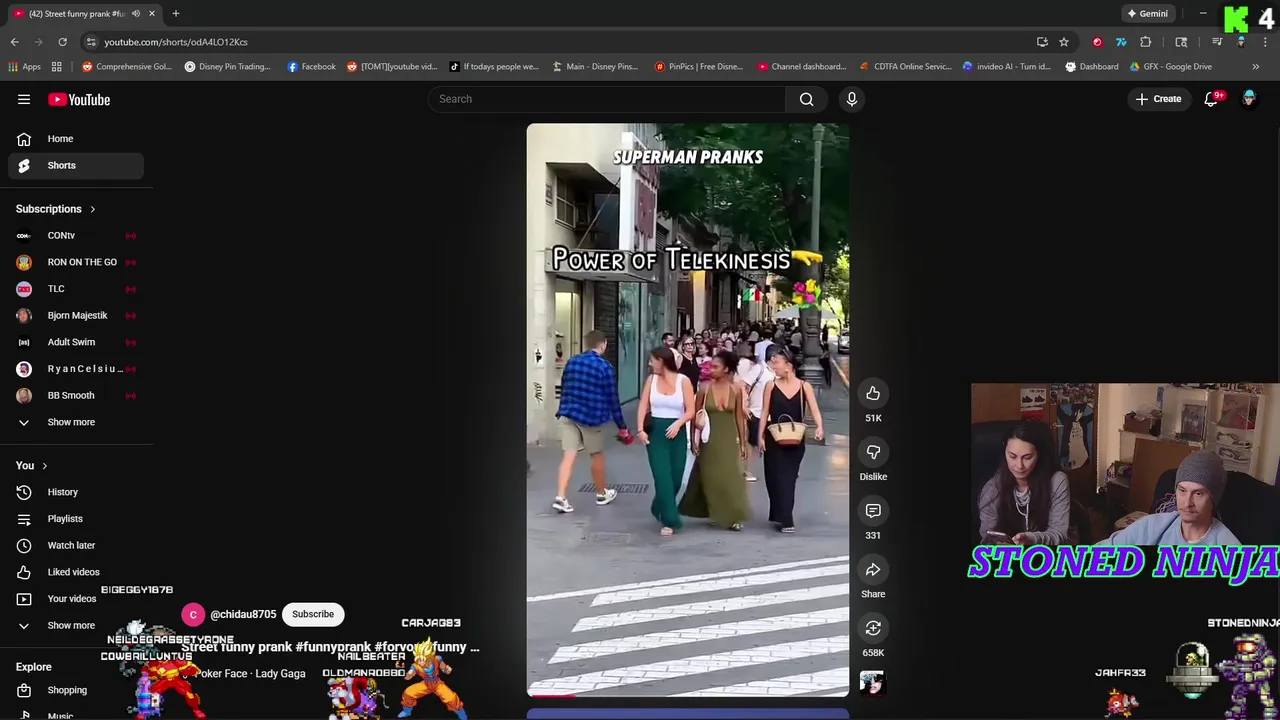Subscribe to @chidau8705
Screen dimensions: 1280x720
[313, 614]
